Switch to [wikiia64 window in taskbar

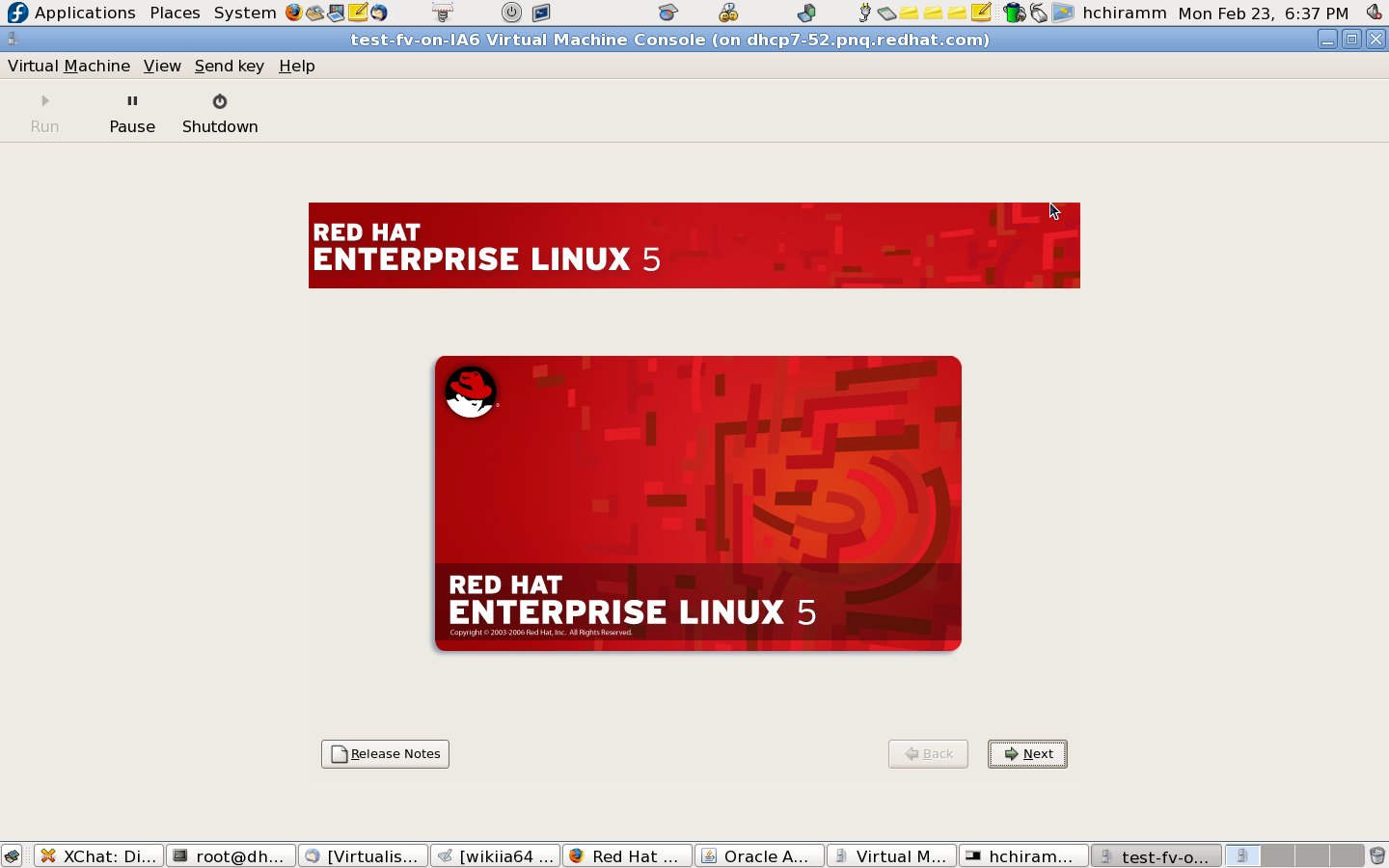[x=495, y=856]
